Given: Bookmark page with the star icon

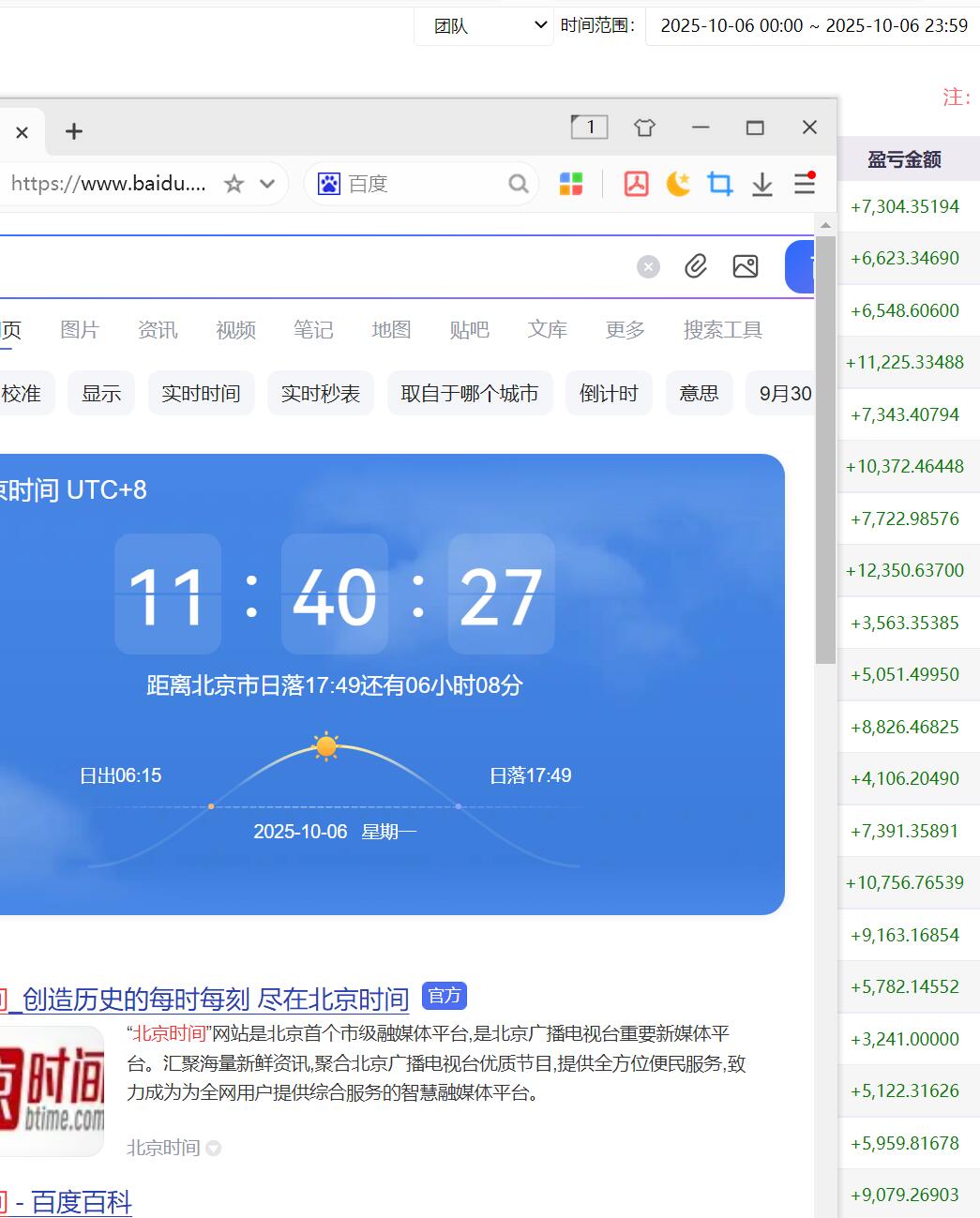Looking at the screenshot, I should point(234,184).
